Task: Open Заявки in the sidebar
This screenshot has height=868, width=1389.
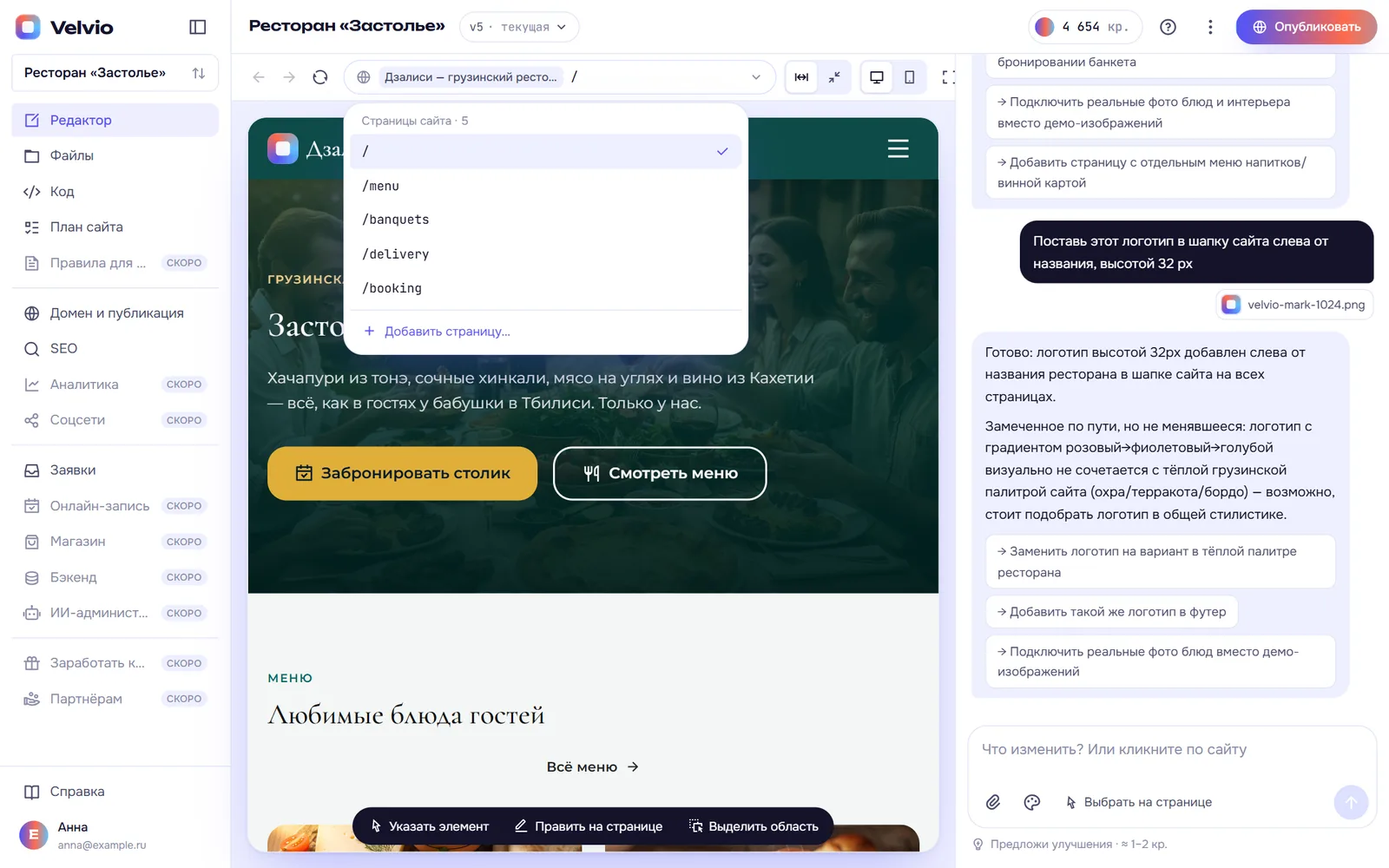Action: point(115,470)
